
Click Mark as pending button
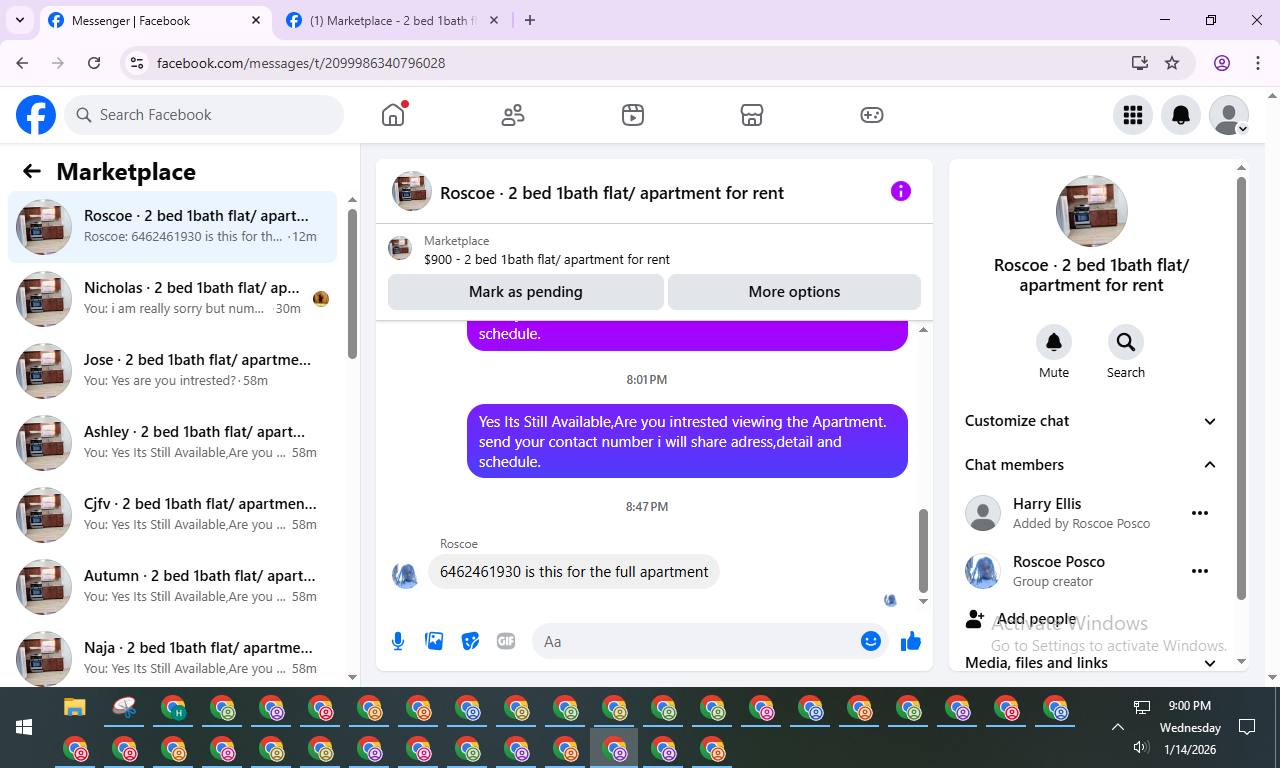pyautogui.click(x=526, y=292)
